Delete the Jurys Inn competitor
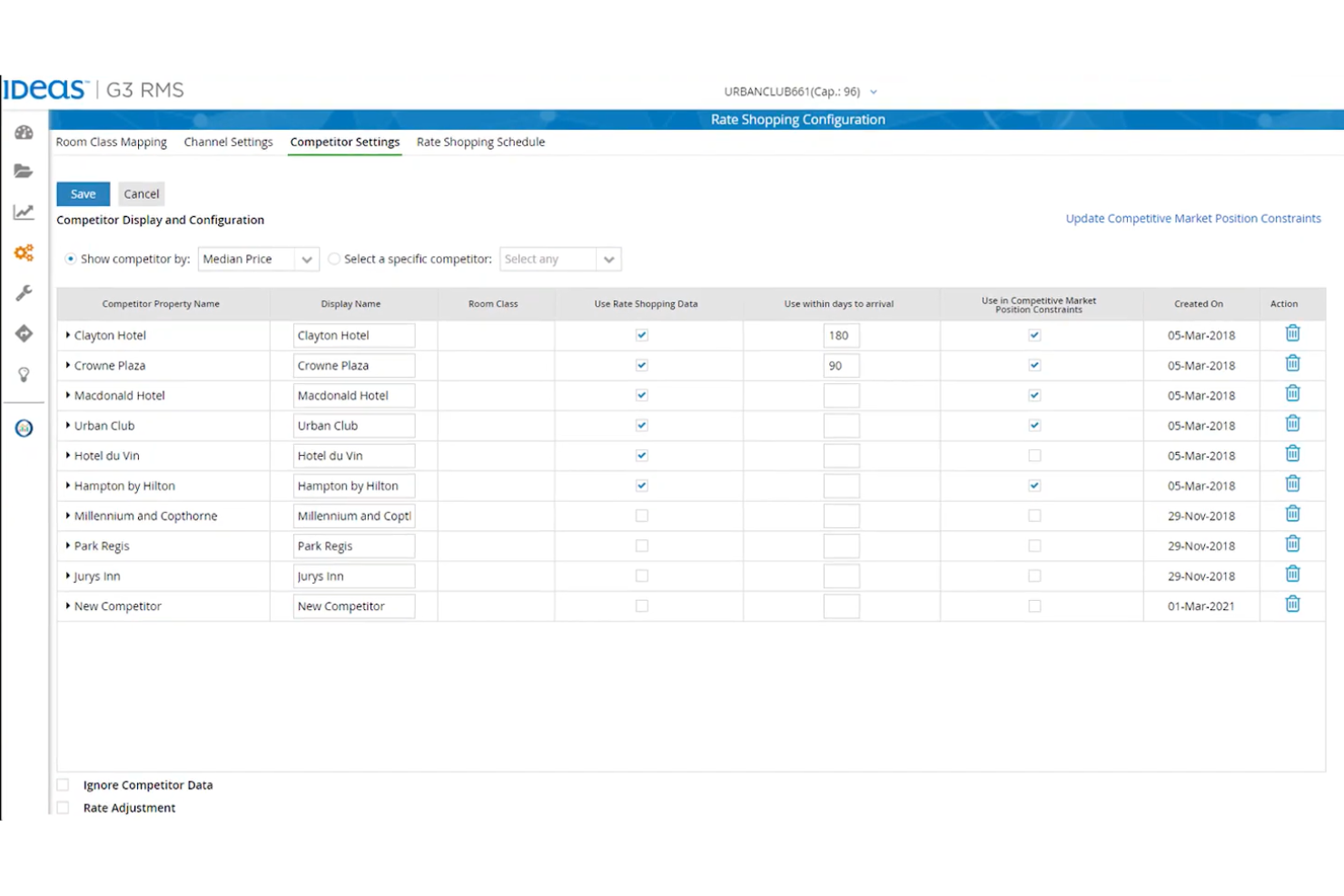 click(x=1292, y=574)
